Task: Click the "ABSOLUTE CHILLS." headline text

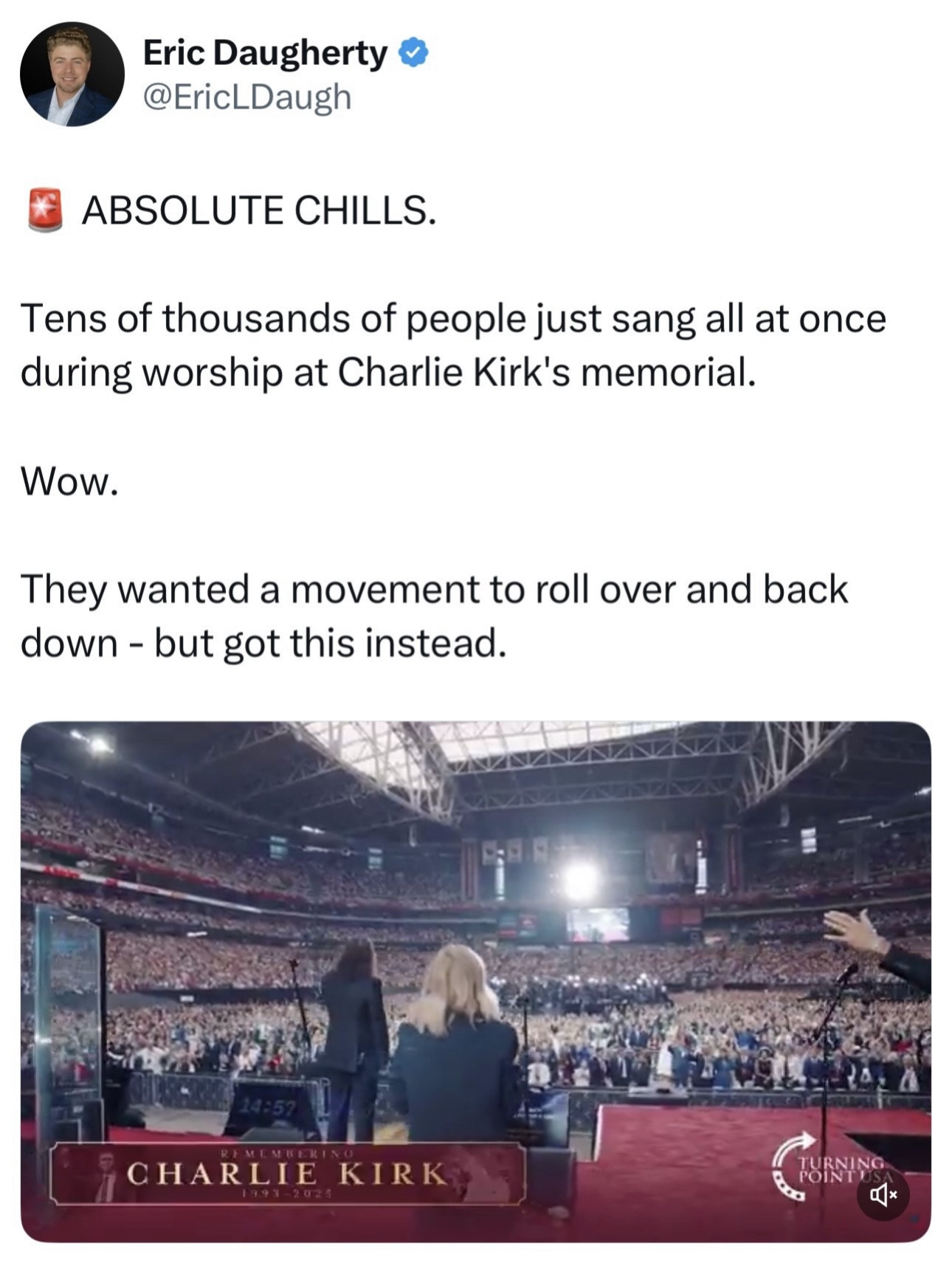Action: coord(258,210)
